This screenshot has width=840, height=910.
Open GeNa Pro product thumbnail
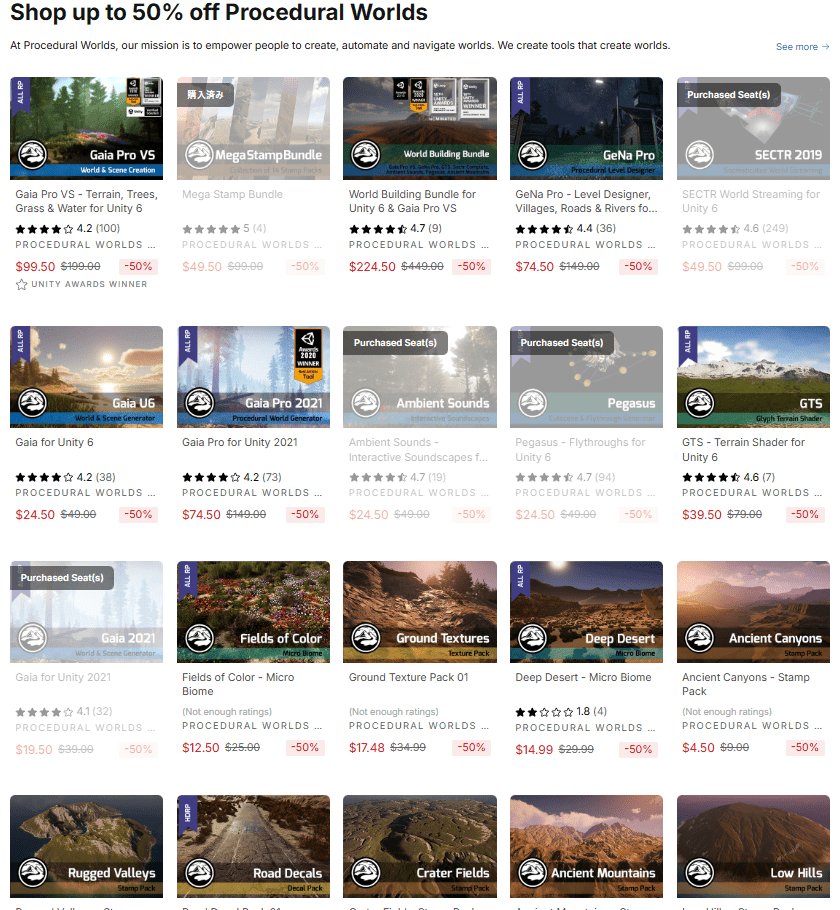point(586,128)
